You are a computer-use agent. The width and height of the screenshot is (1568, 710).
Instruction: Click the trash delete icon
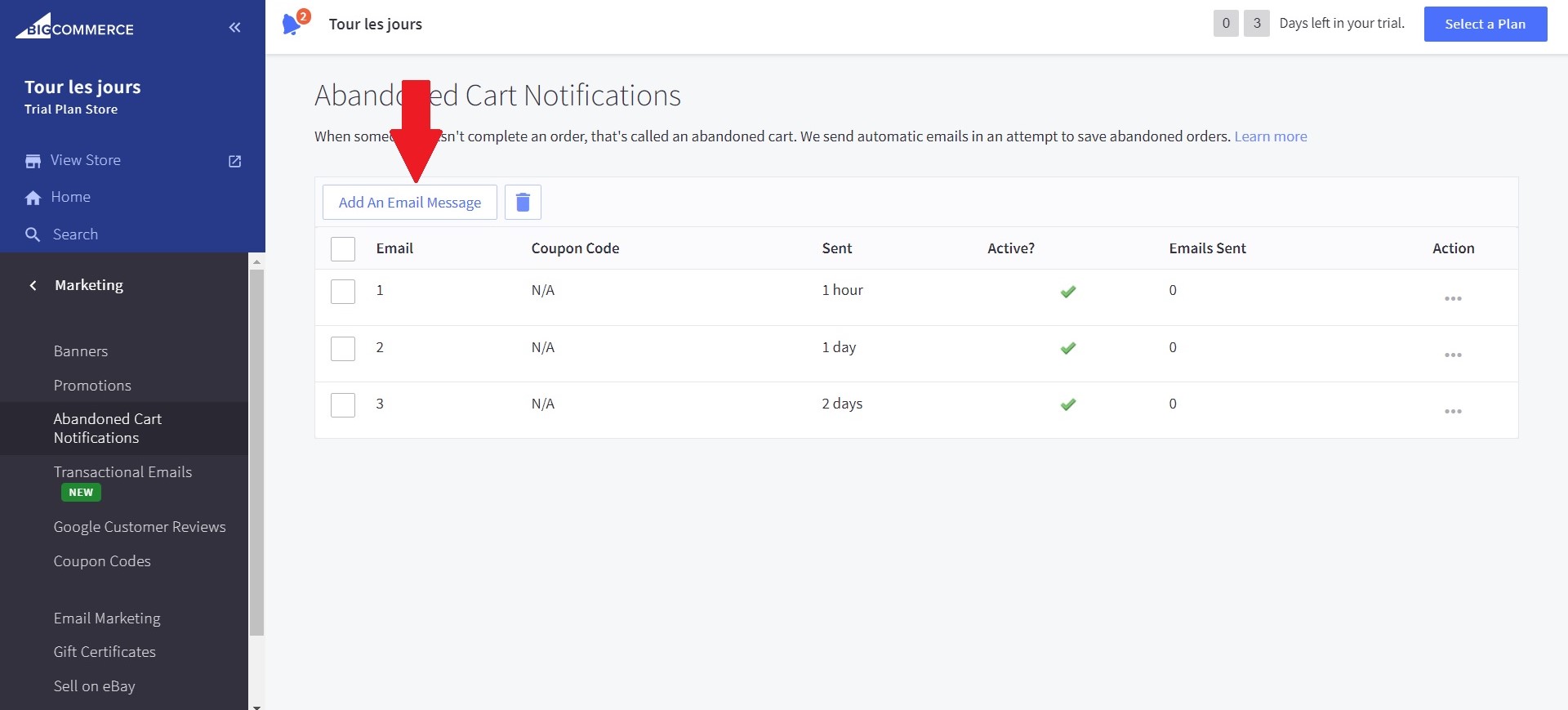(x=523, y=202)
